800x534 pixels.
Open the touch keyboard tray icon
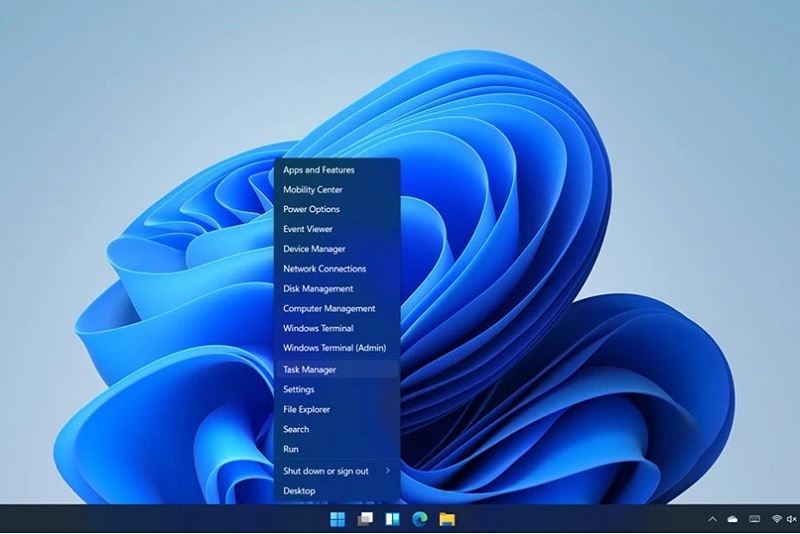tap(755, 519)
